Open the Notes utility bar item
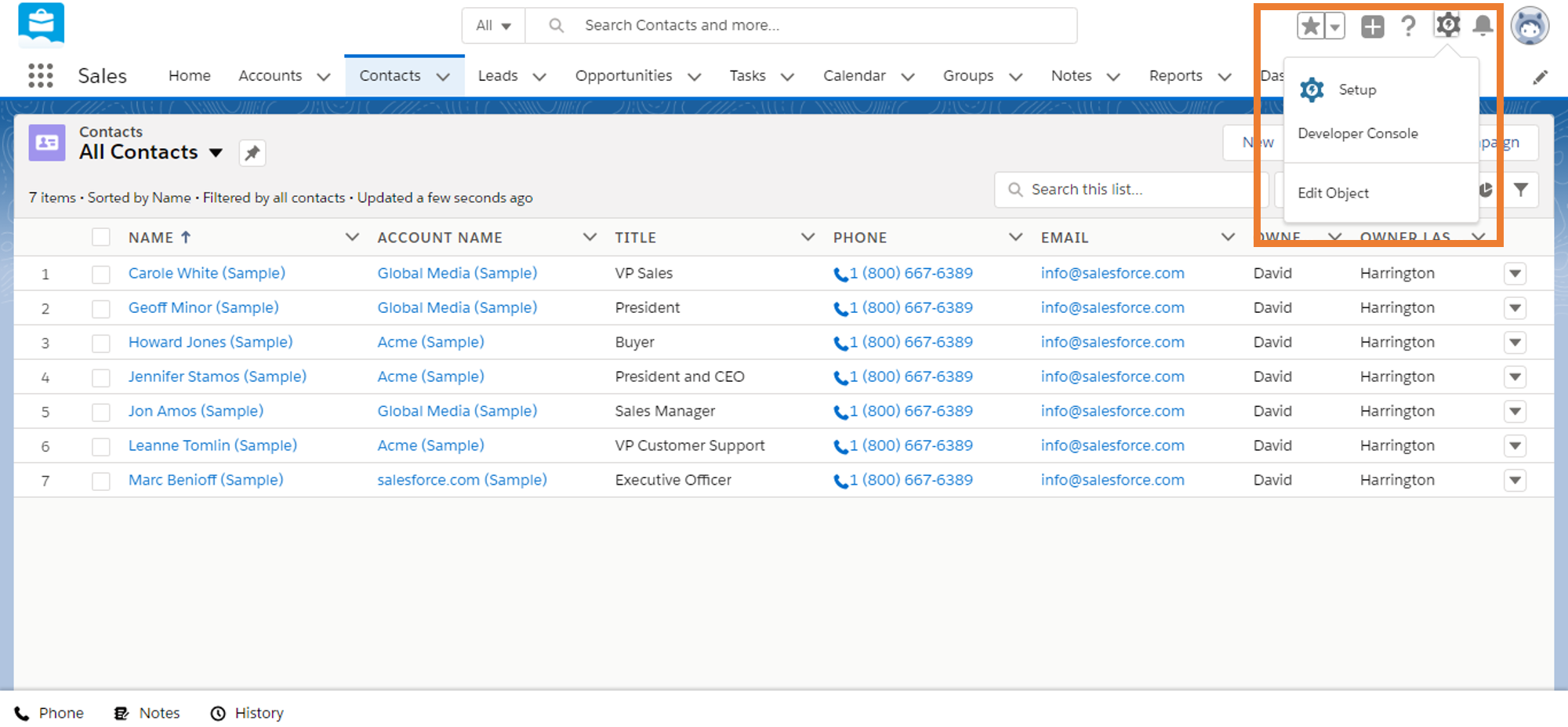 [x=147, y=713]
